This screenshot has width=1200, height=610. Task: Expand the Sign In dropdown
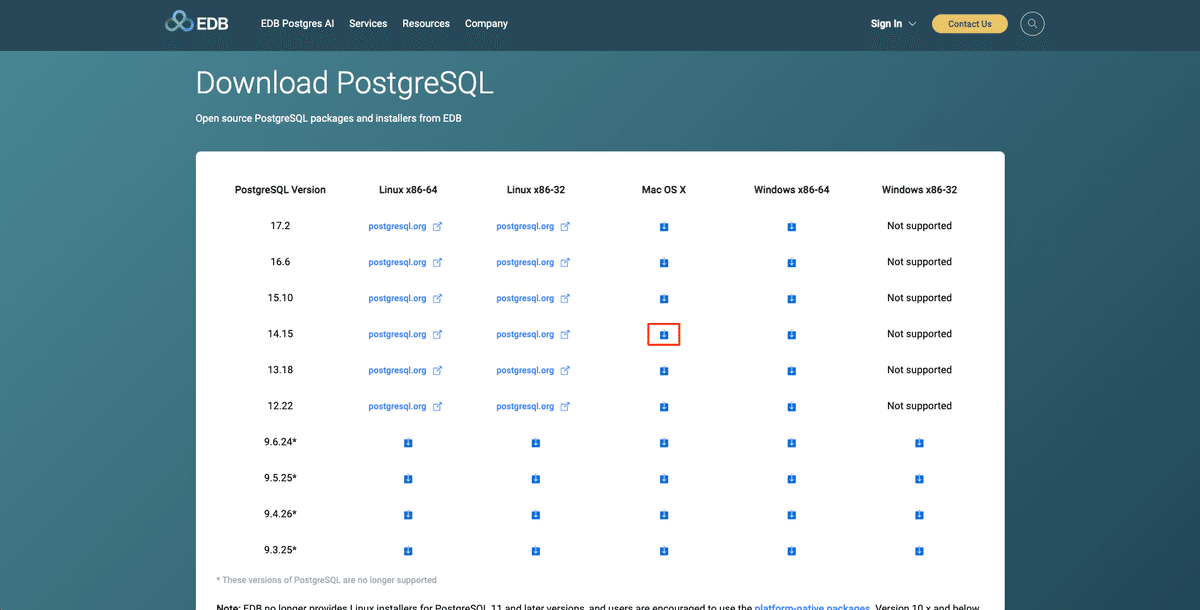(x=893, y=23)
